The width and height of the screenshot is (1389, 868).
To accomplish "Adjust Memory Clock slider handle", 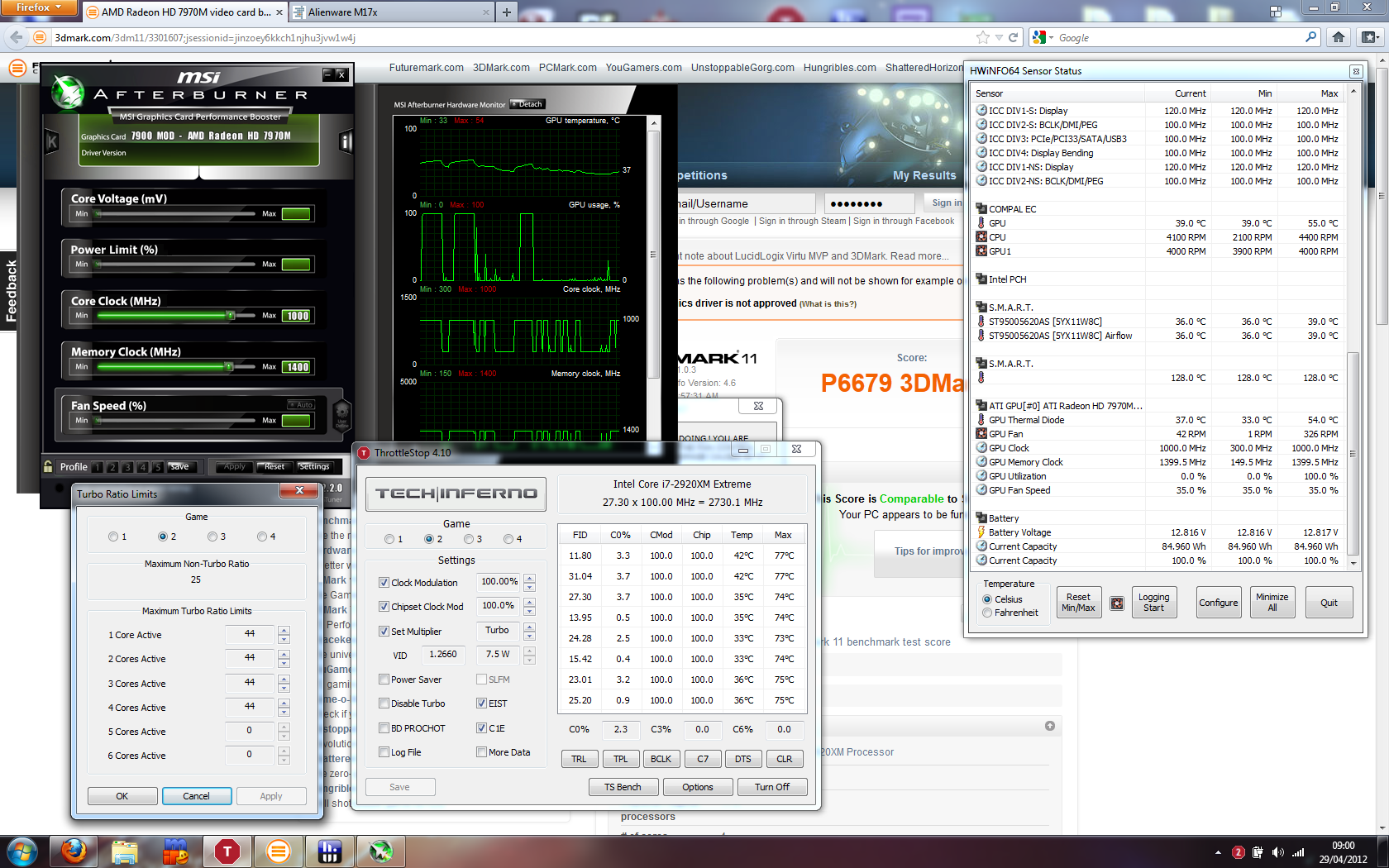I will [x=229, y=366].
